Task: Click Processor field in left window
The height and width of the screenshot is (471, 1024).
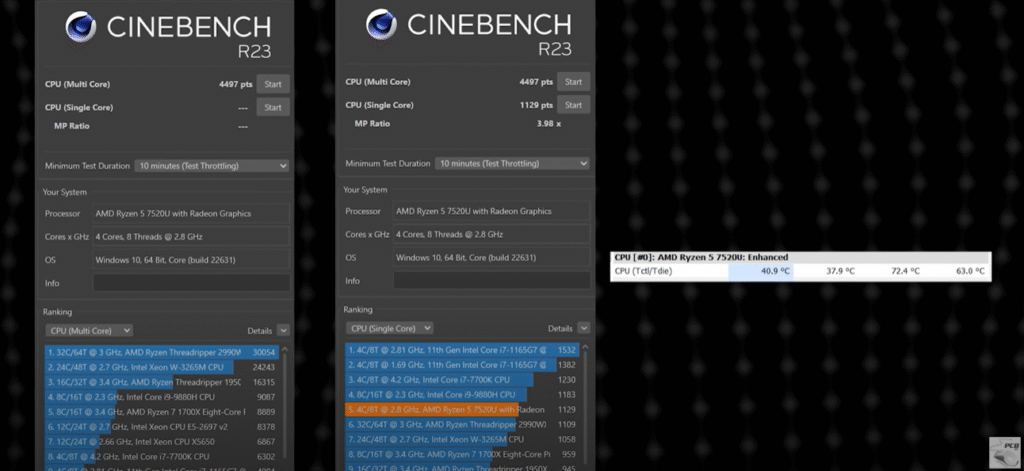Action: 191,214
